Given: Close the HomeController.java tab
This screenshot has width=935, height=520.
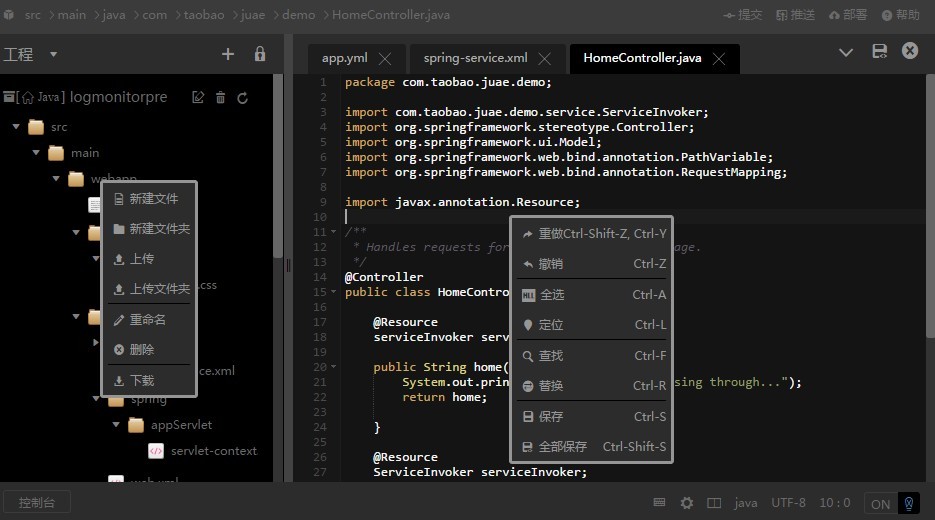Looking at the screenshot, I should coord(719,59).
